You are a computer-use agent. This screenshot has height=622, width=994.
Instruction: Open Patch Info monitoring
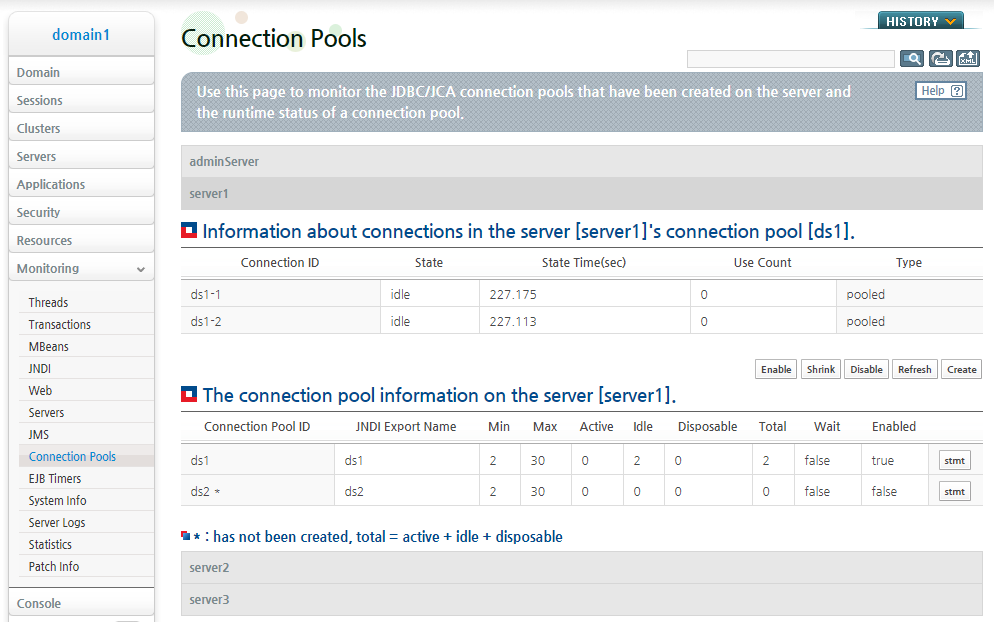(54, 566)
